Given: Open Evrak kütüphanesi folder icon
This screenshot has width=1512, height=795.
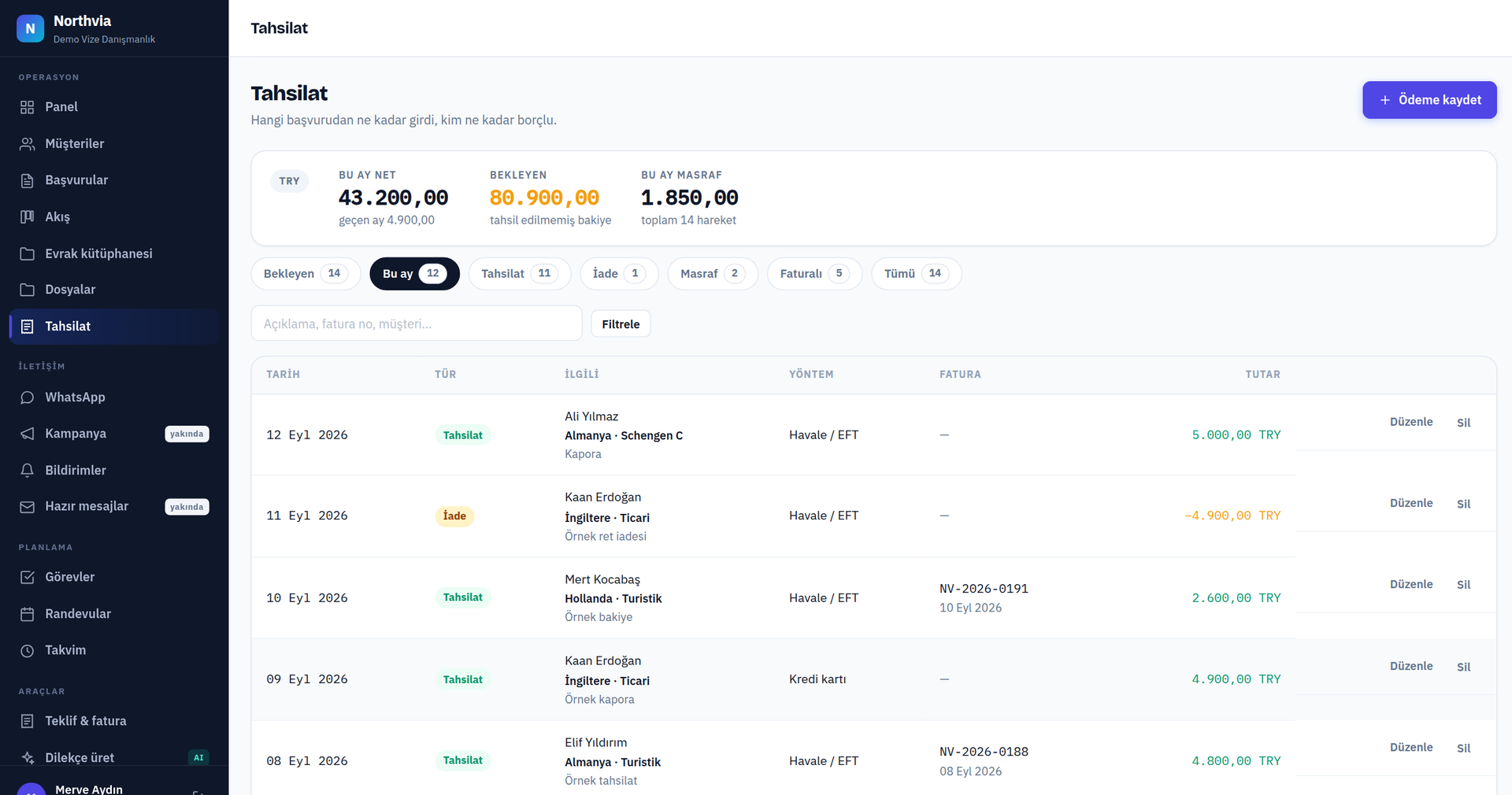Looking at the screenshot, I should [27, 253].
